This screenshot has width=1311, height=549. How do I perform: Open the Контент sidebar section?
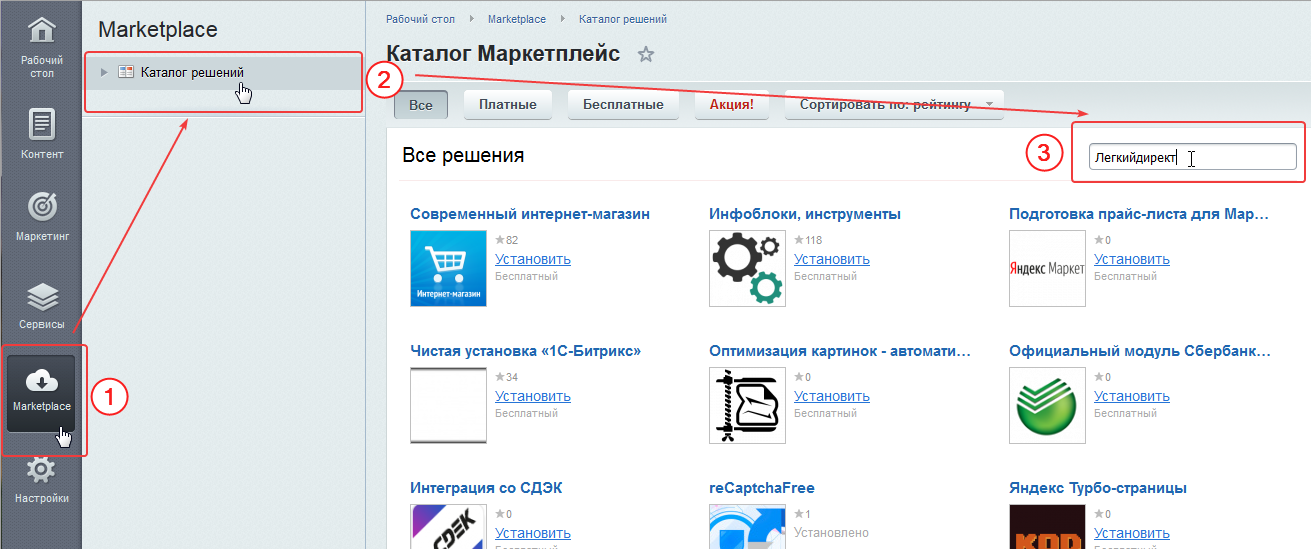[42, 134]
